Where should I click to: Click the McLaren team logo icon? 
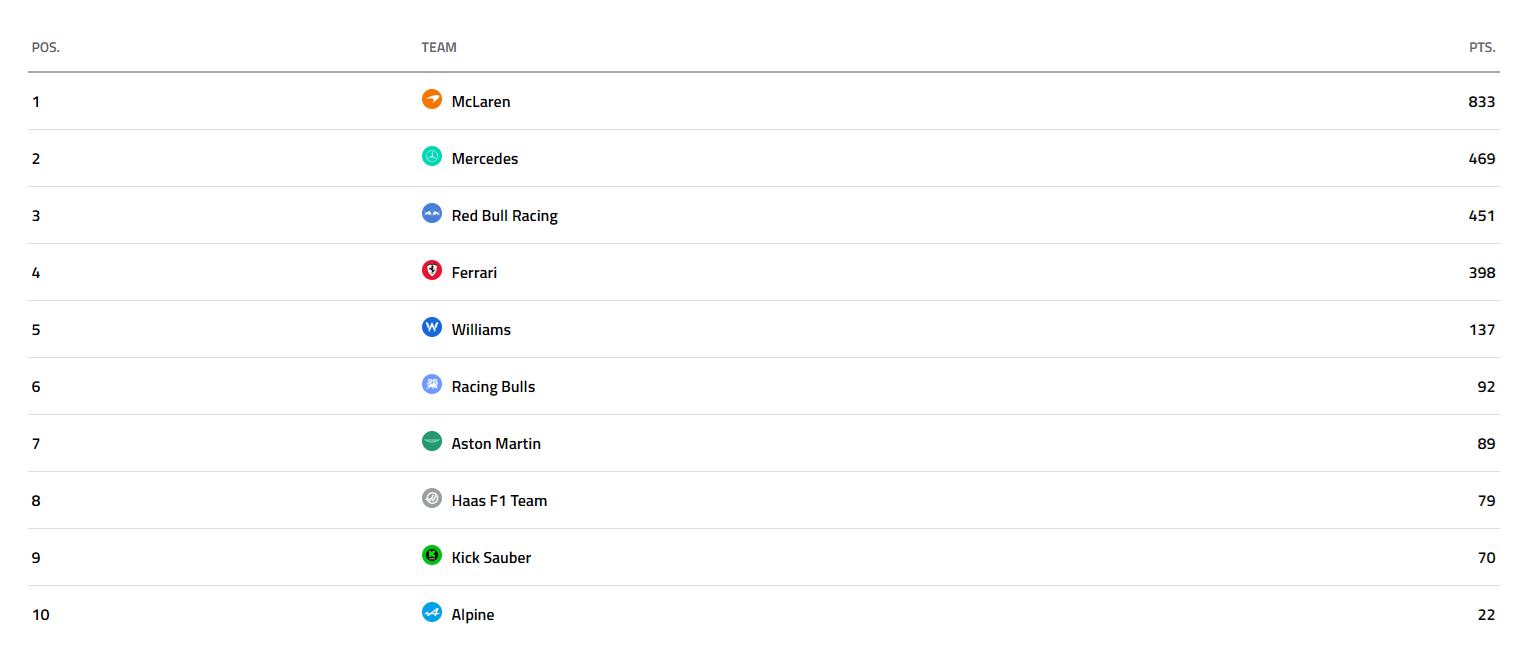[432, 99]
